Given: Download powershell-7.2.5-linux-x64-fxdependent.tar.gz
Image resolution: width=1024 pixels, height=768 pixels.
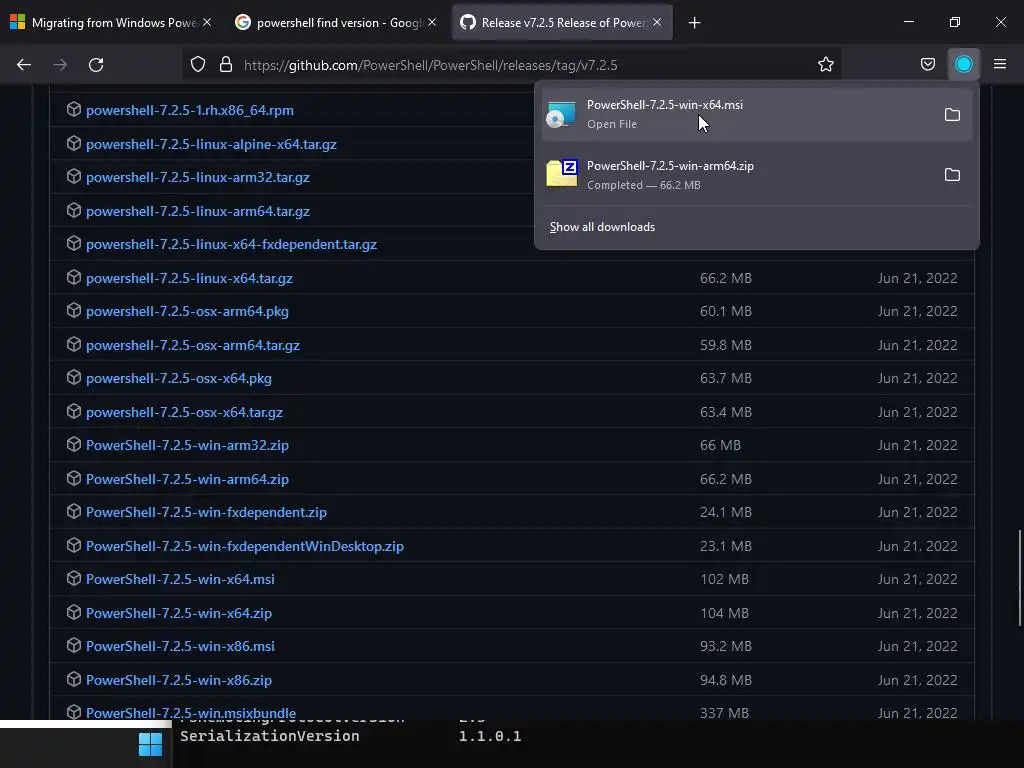Looking at the screenshot, I should click(x=231, y=244).
